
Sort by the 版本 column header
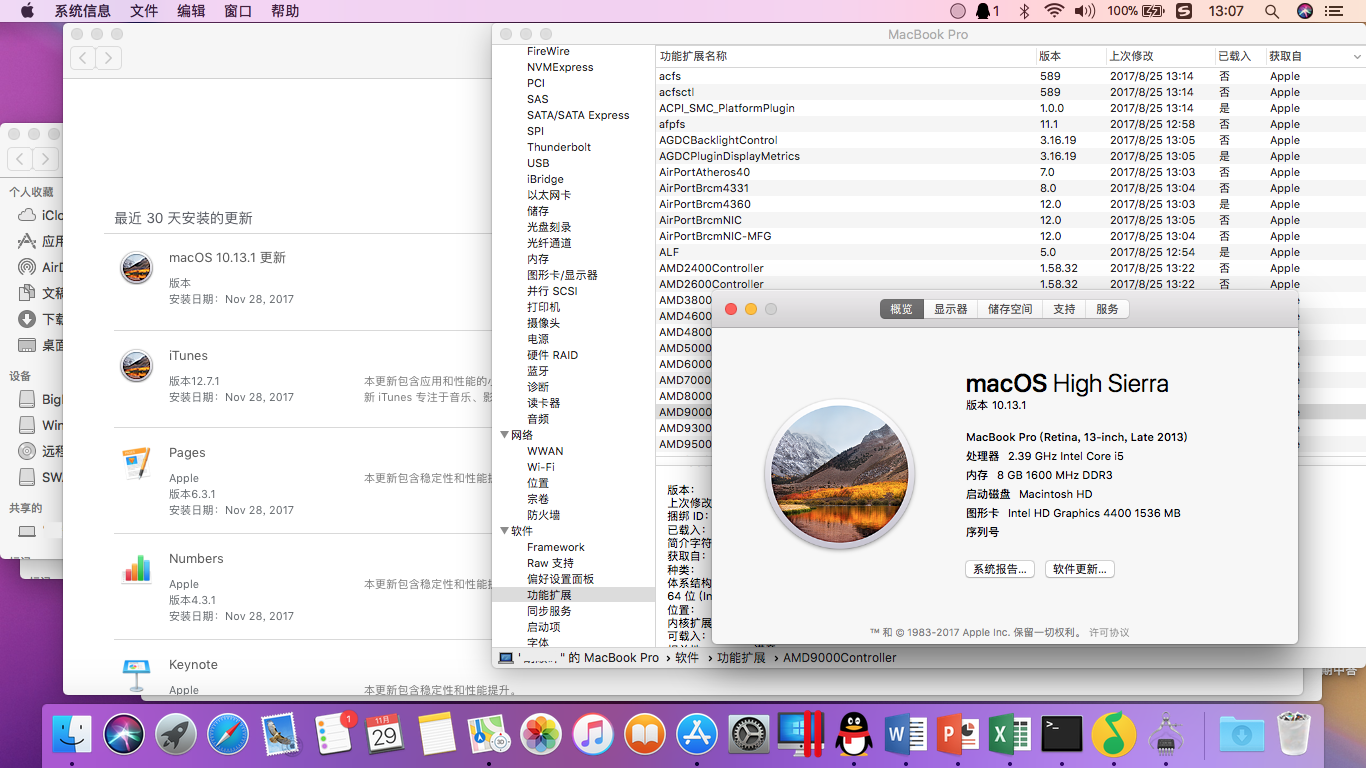click(x=1069, y=56)
